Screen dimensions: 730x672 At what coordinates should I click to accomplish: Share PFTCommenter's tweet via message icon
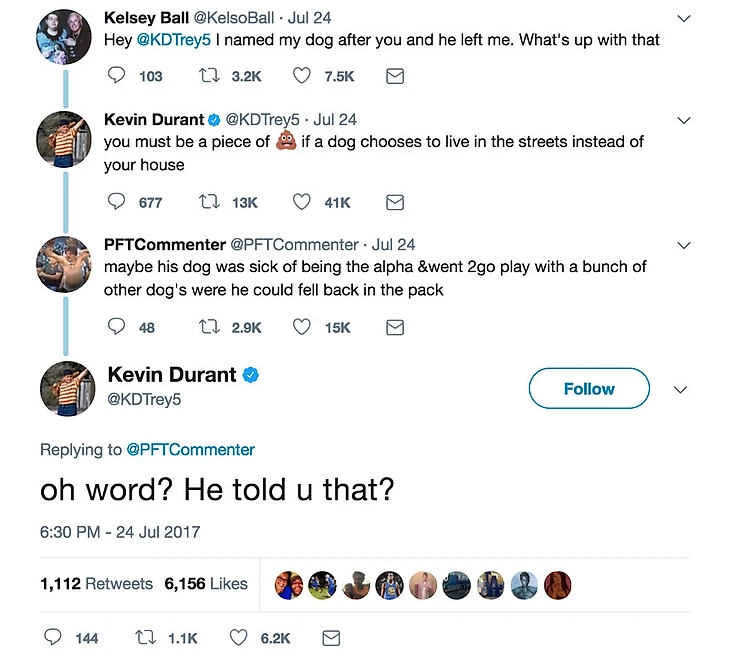coord(394,327)
